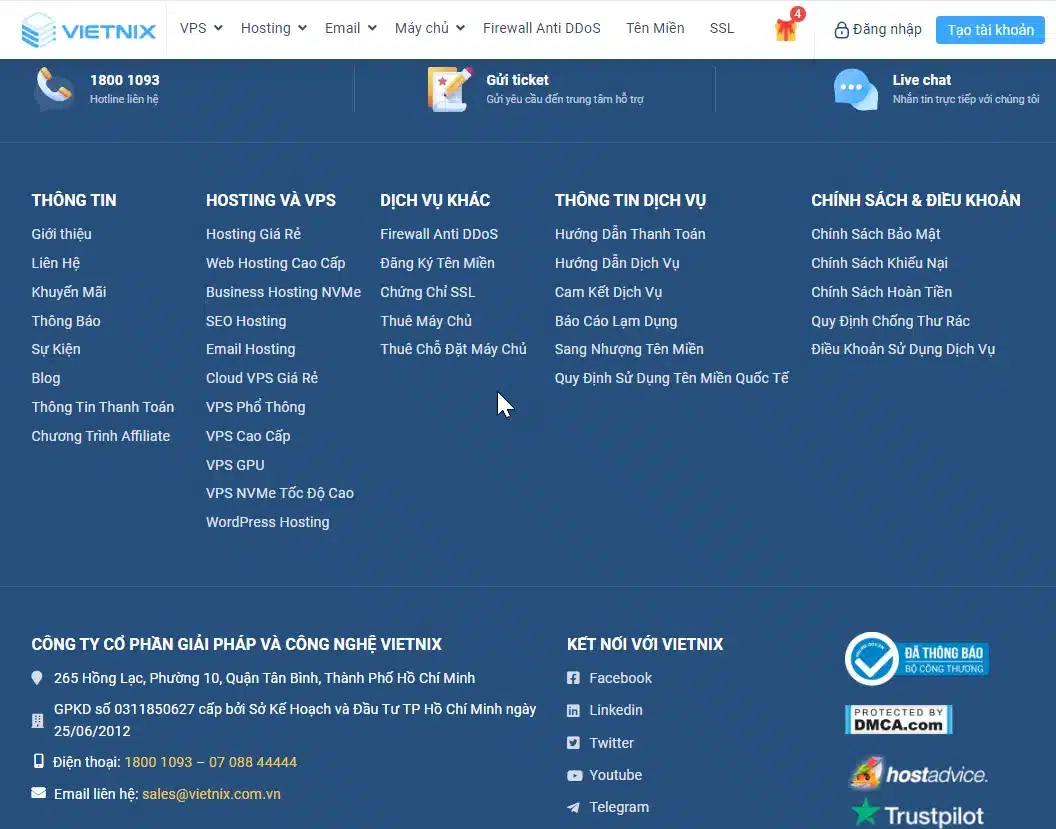Expand the Hosting dropdown menu
This screenshot has width=1056, height=829.
click(273, 28)
